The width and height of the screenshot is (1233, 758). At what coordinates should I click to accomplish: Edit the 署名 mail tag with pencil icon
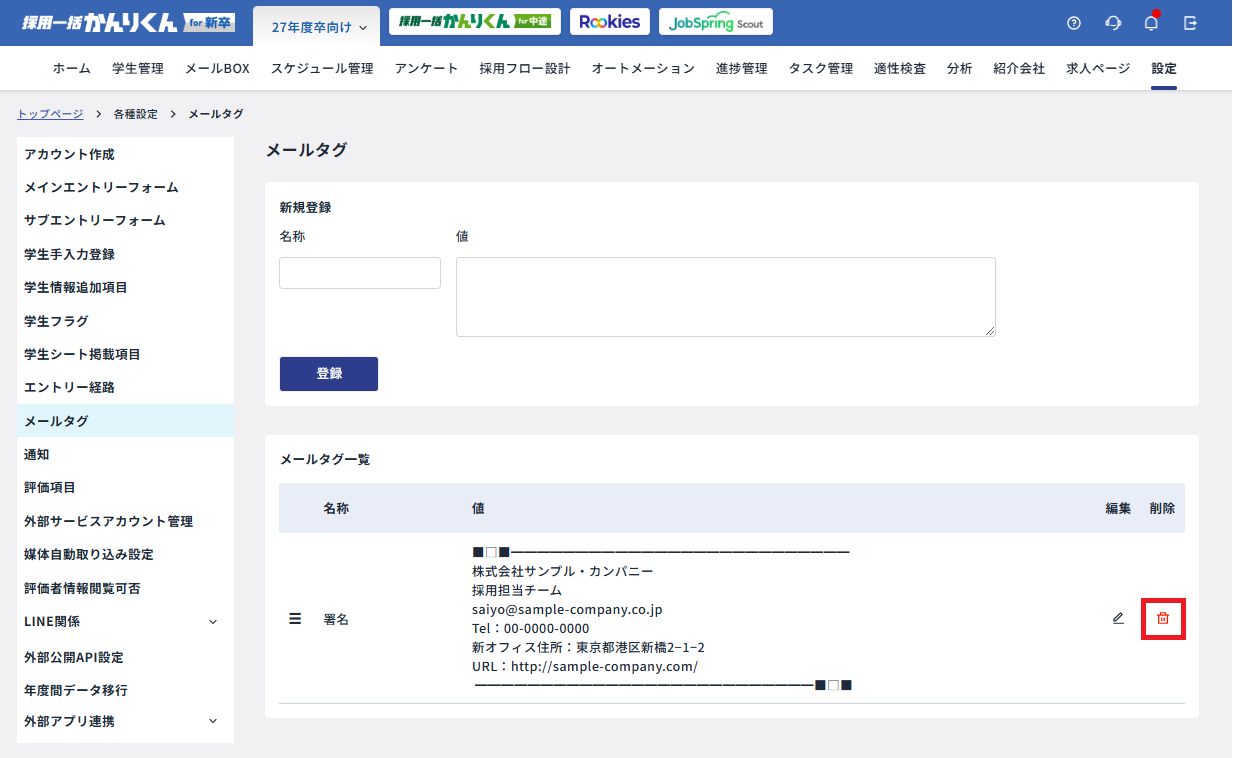coord(1117,618)
